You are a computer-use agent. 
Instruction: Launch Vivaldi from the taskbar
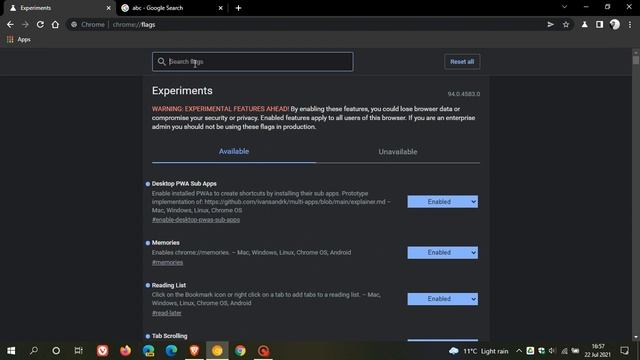tap(102, 351)
